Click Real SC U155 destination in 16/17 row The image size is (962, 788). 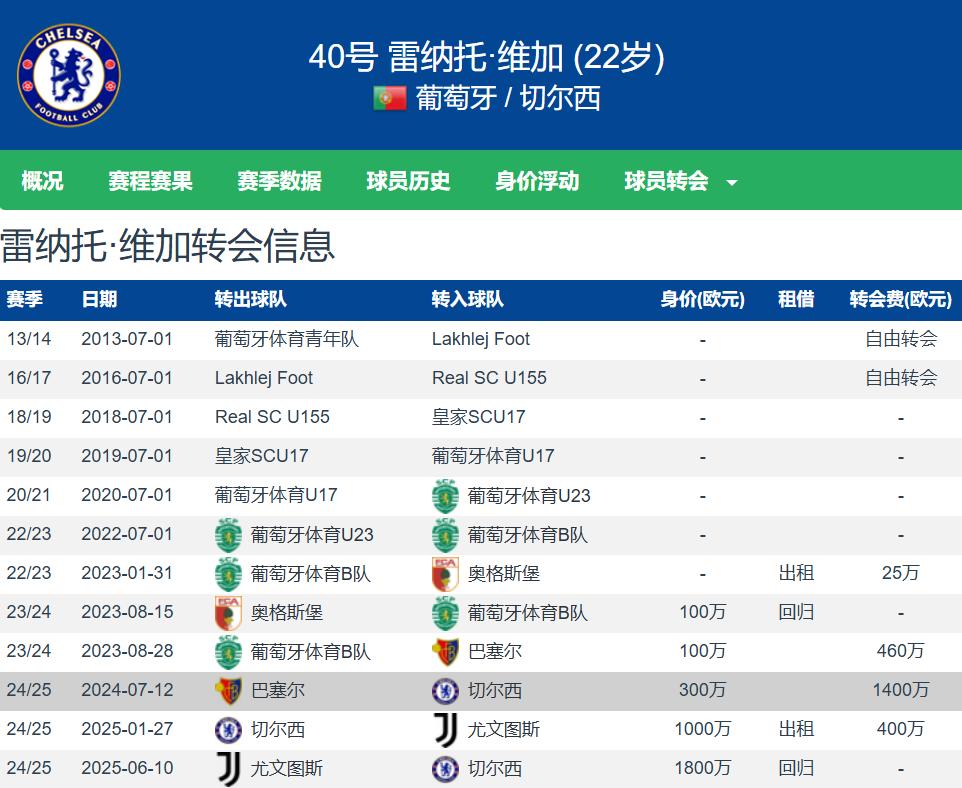(x=490, y=378)
